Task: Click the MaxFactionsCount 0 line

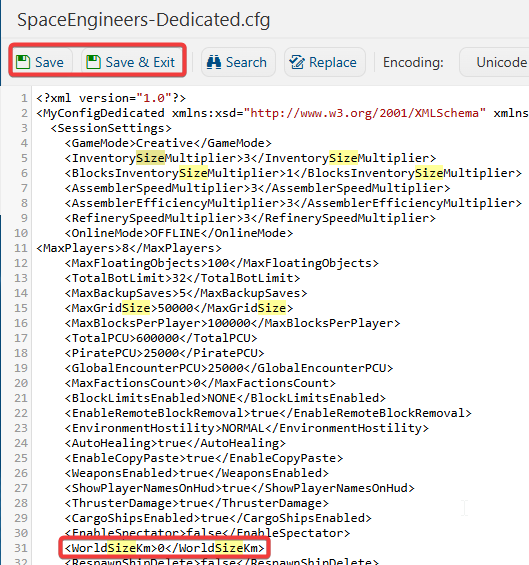Action: [x=200, y=383]
